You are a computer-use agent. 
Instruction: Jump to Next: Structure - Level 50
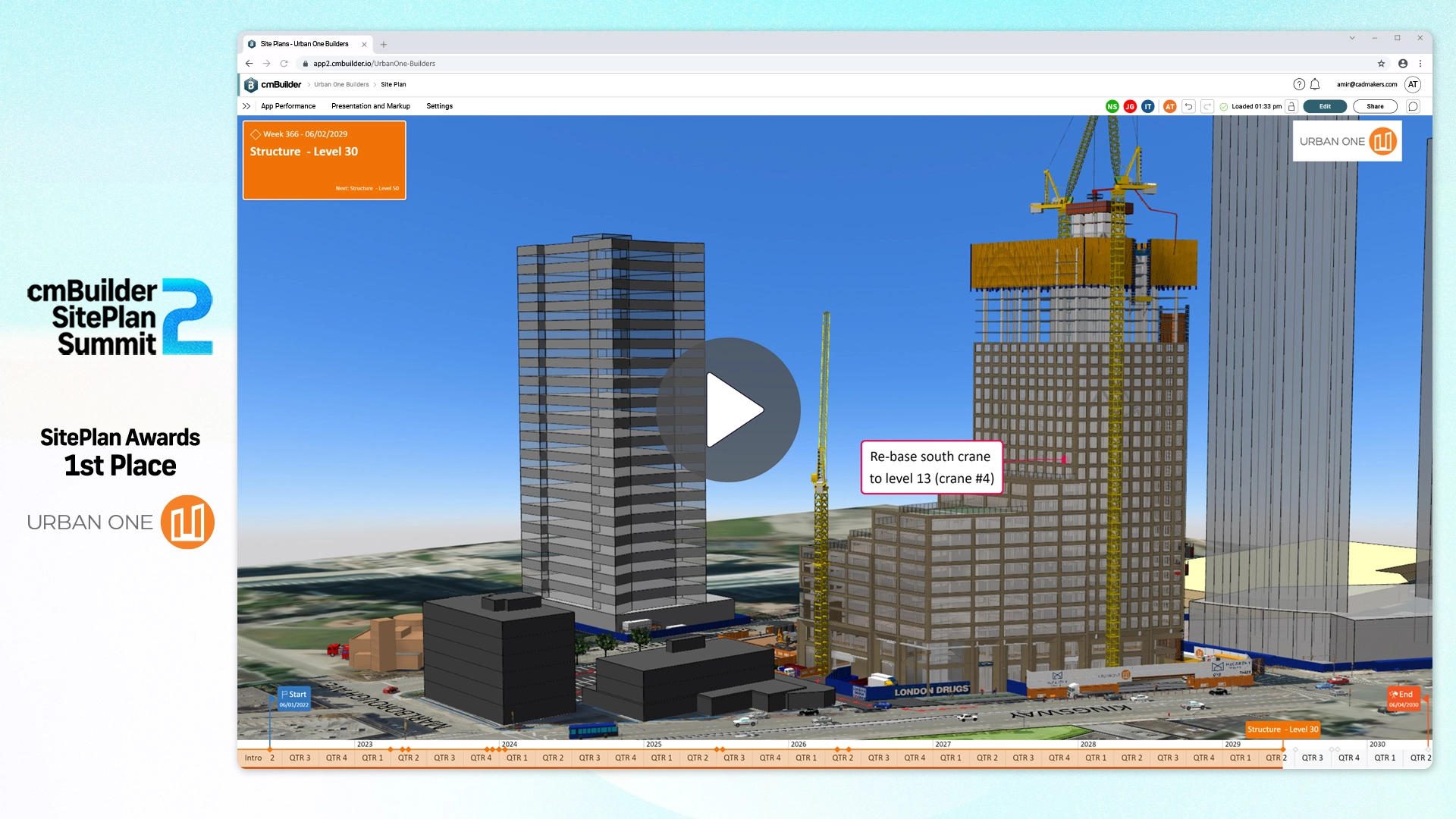367,188
